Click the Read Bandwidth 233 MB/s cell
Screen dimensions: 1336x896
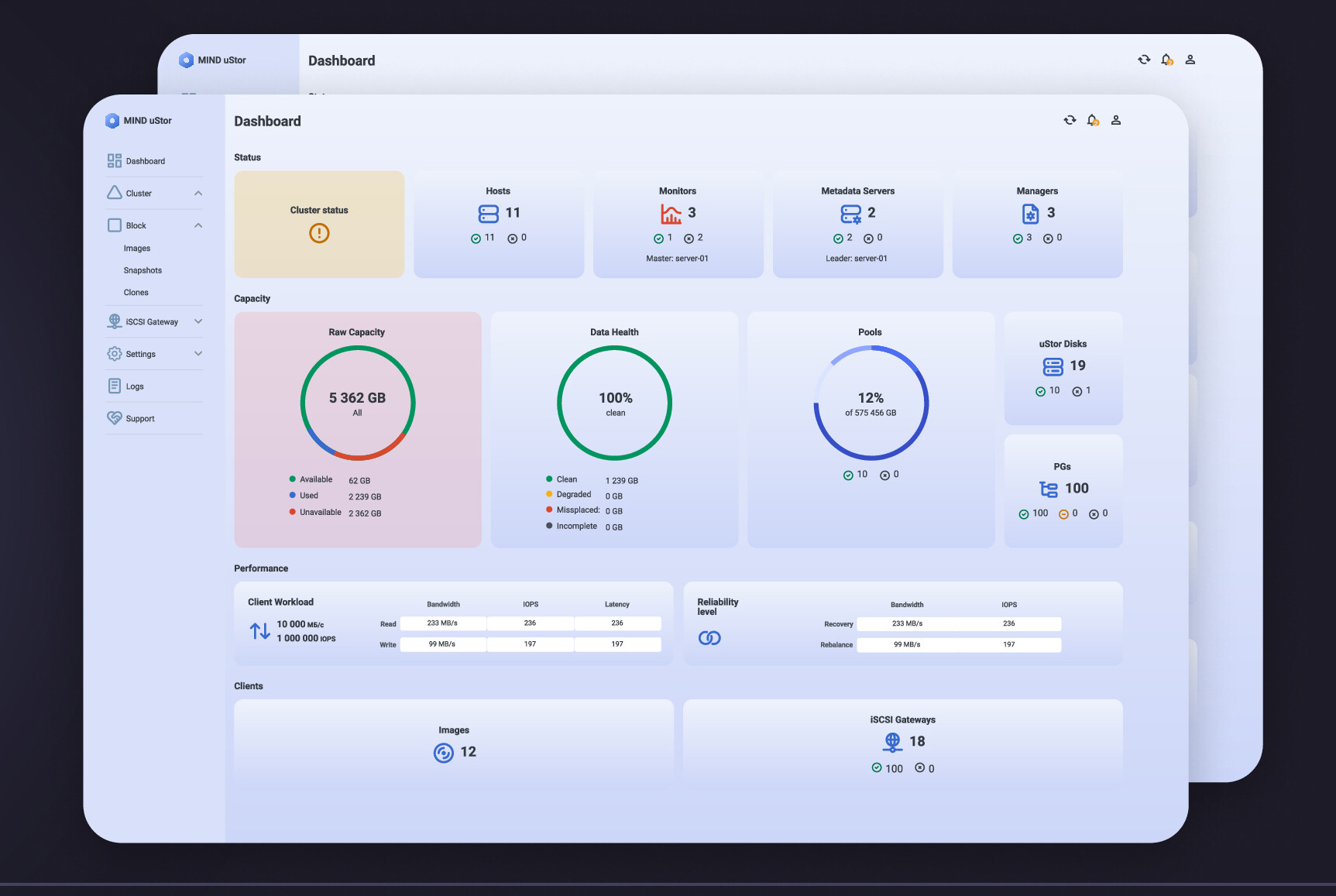pos(443,623)
